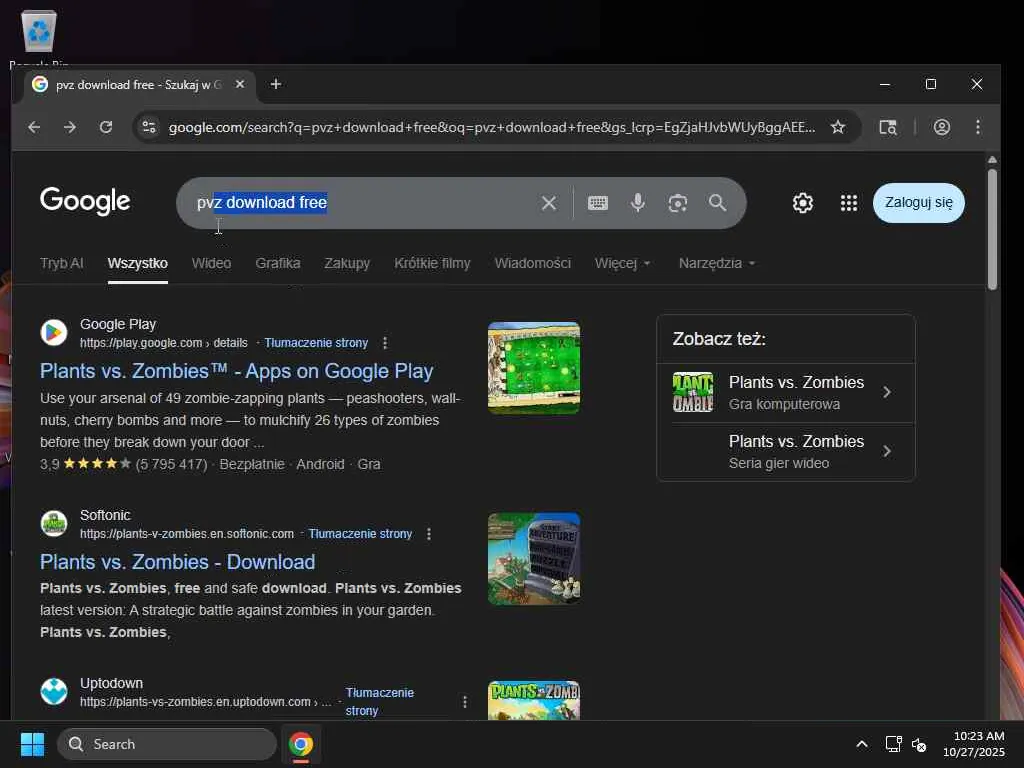1024x768 pixels.
Task: Open the Recycle Bin on the desktop
Action: point(39,38)
